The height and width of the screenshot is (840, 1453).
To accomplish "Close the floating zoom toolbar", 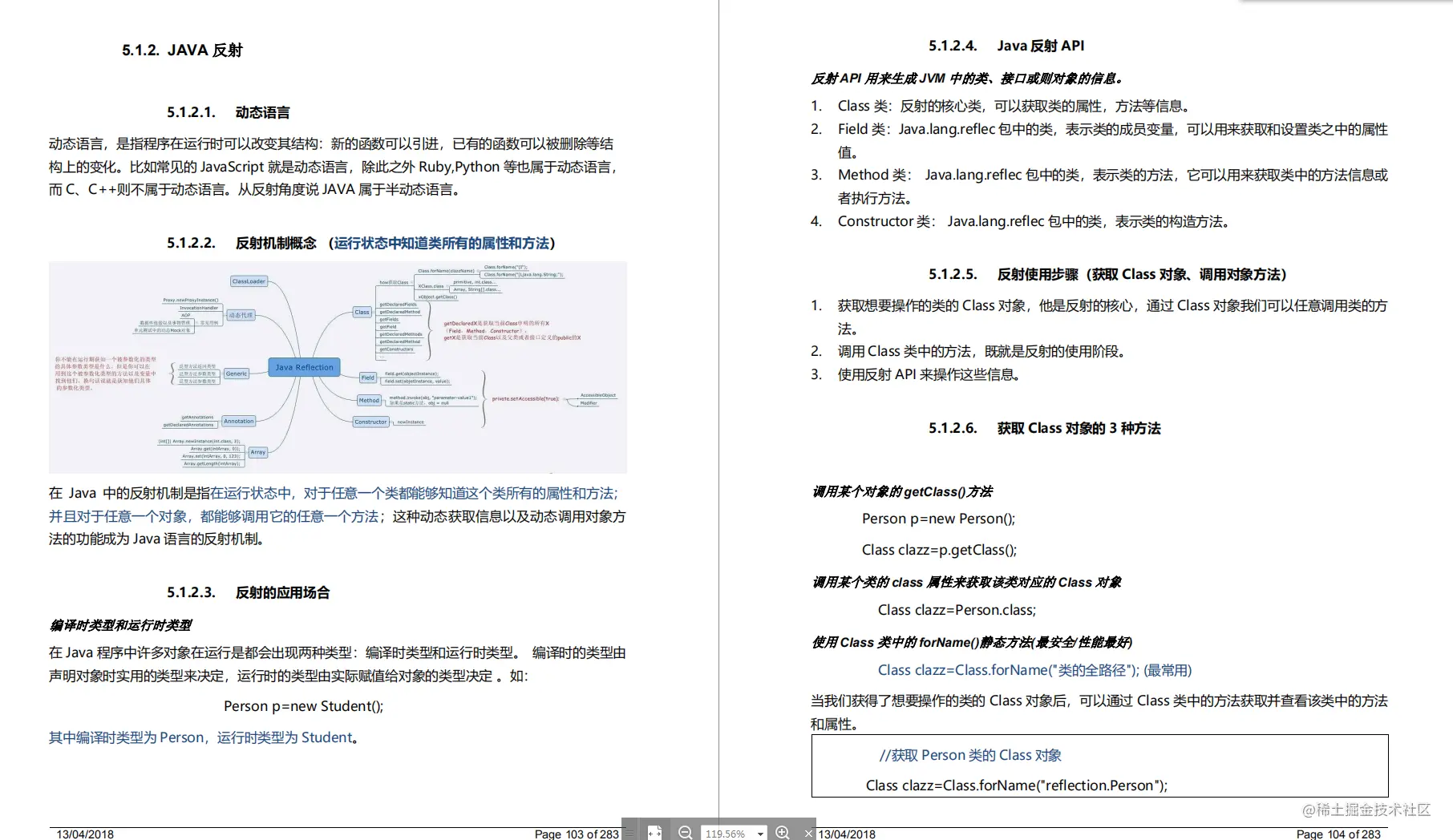I will (x=808, y=834).
